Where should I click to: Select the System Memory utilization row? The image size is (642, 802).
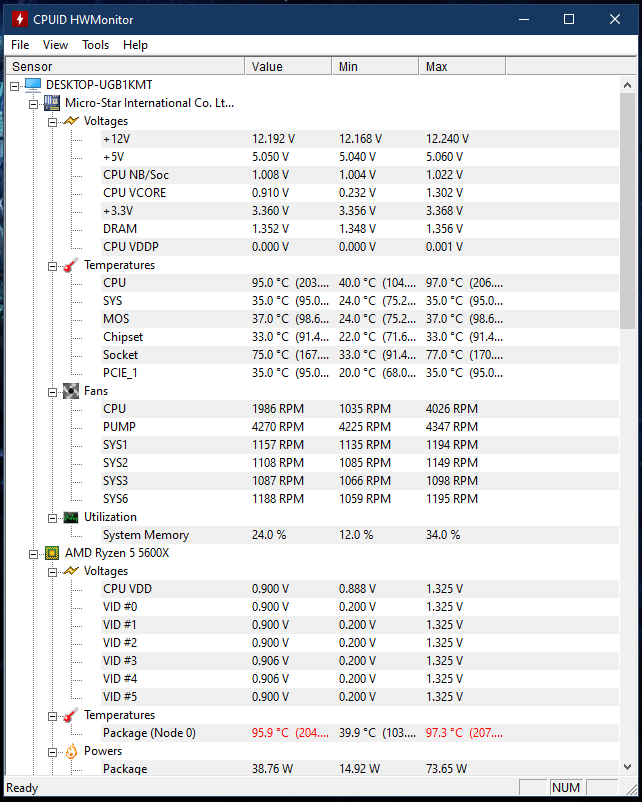[x=360, y=535]
